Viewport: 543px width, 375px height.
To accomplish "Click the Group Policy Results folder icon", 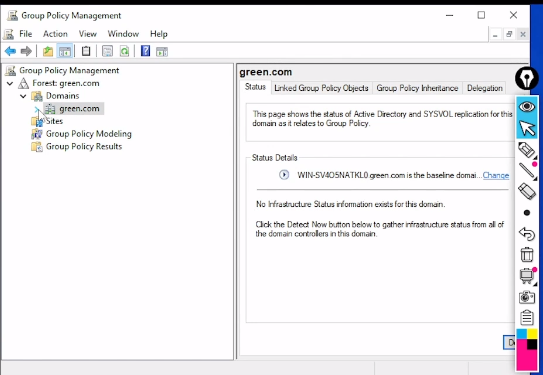I will coord(37,146).
